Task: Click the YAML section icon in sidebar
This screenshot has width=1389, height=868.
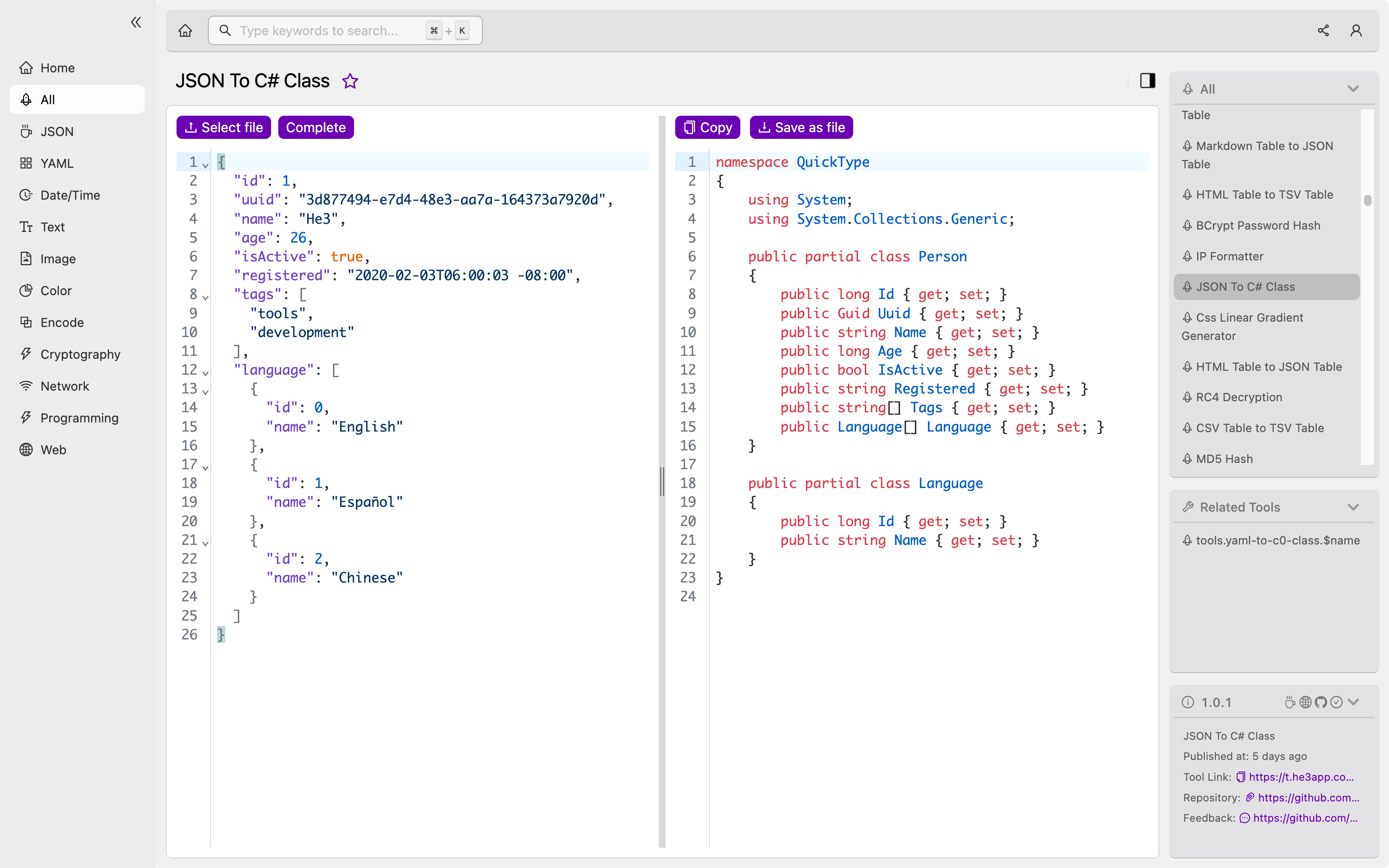Action: coord(26,162)
